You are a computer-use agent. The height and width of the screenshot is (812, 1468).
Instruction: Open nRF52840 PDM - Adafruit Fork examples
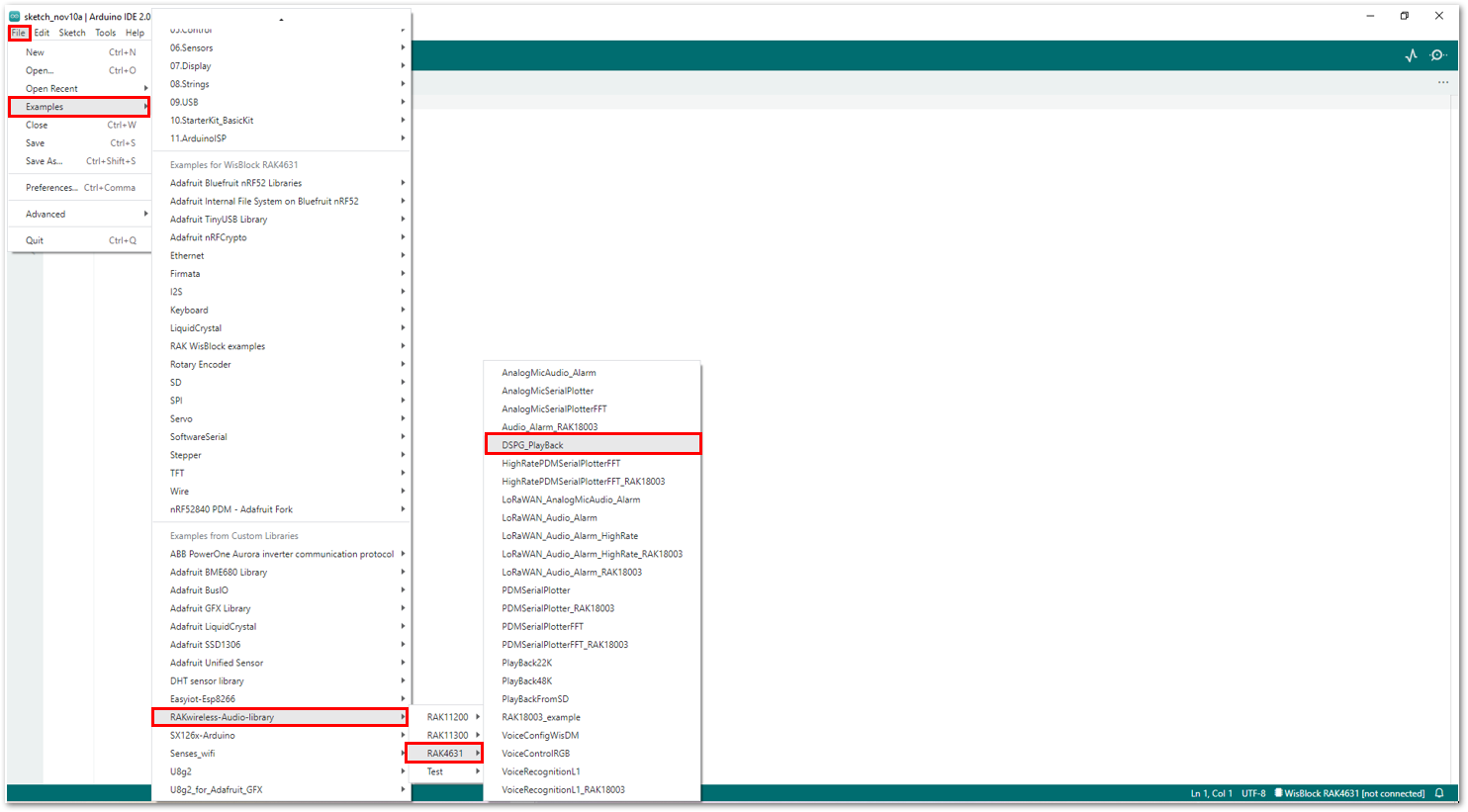click(x=282, y=509)
